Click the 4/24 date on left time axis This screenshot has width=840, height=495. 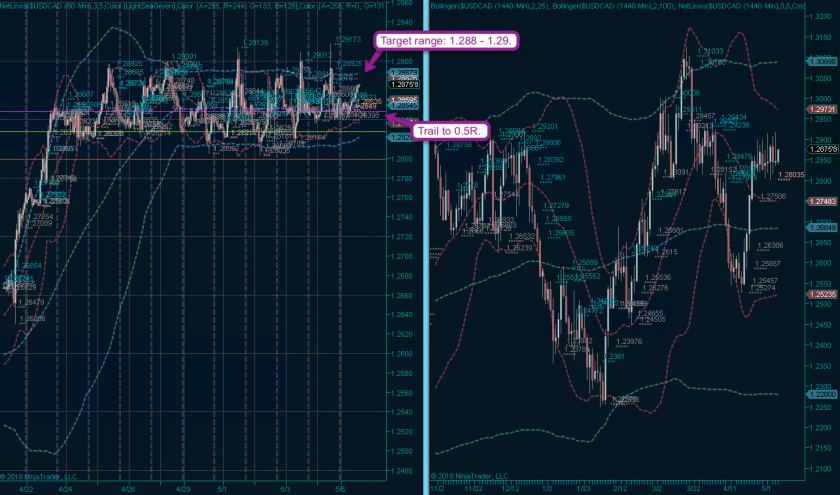point(64,489)
